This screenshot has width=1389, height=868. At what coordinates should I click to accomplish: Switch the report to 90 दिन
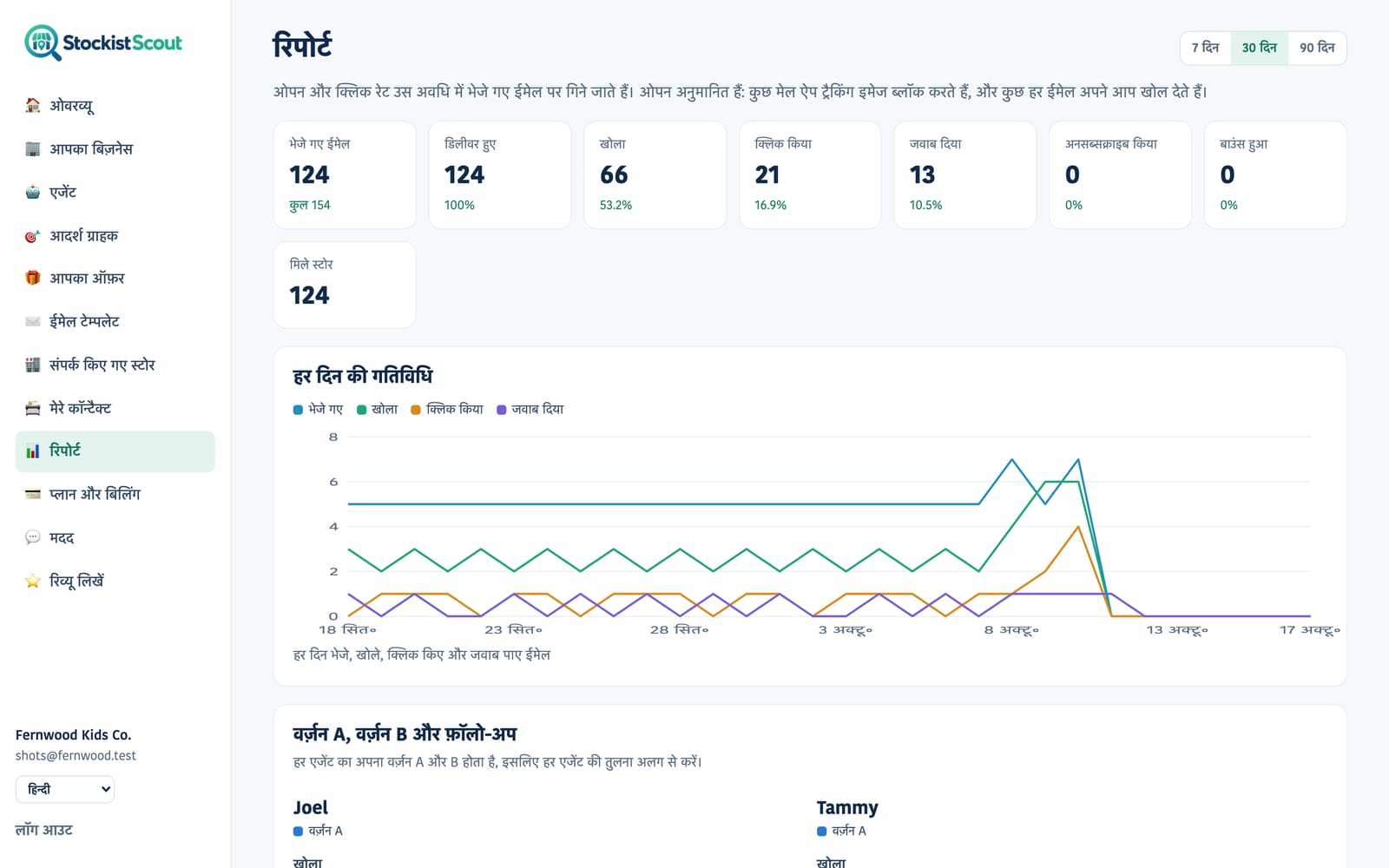(x=1317, y=48)
